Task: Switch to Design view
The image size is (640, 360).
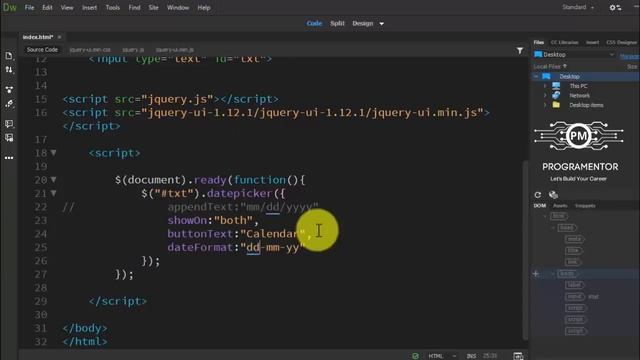Action: [363, 23]
